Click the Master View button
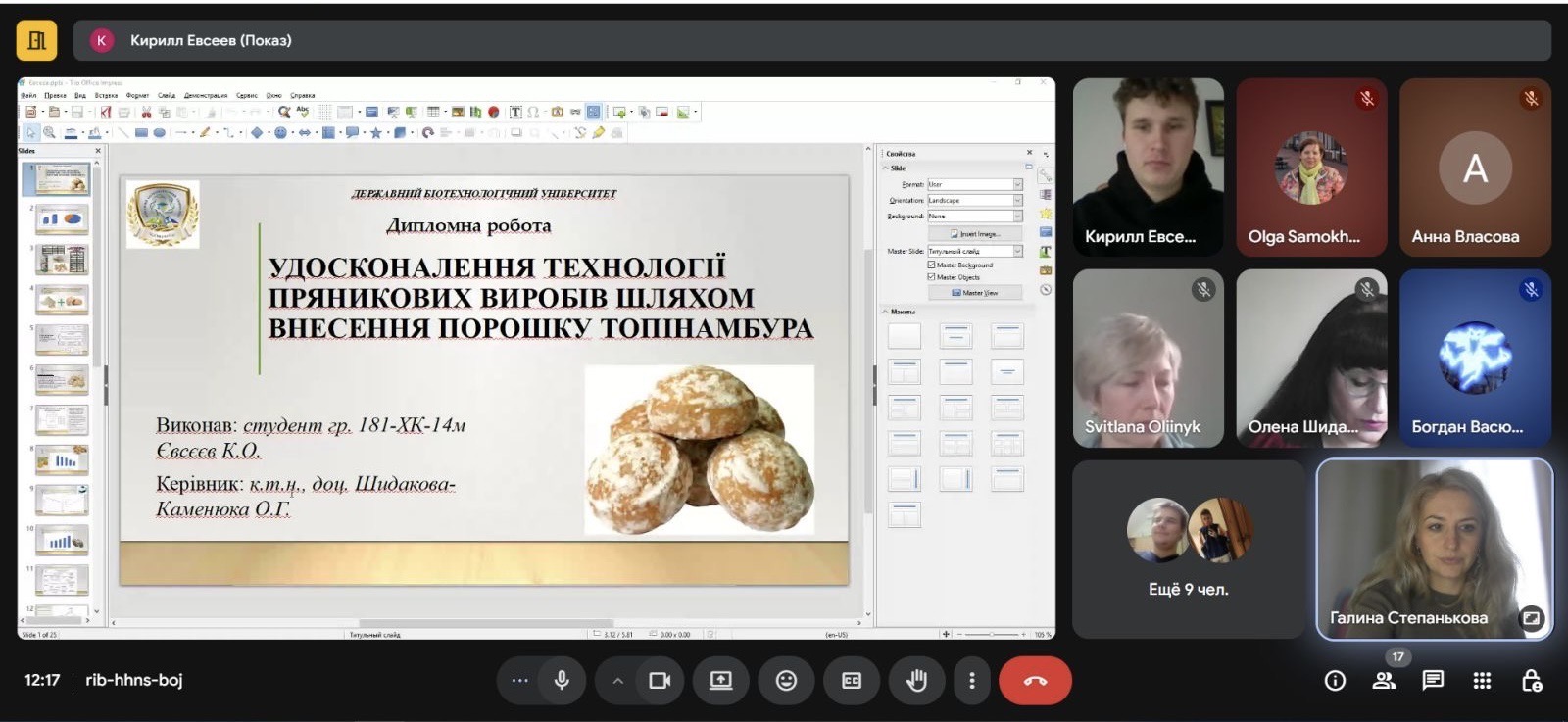Screen dimensions: 1568x722 tap(974, 293)
